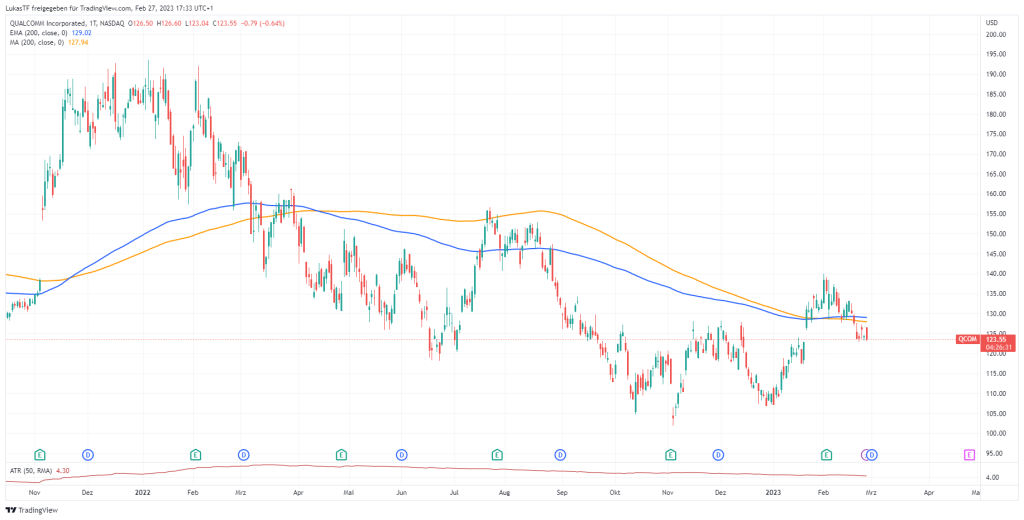Click the green earnings marker at Feb 2023
This screenshot has height=520, width=1024.
827,455
